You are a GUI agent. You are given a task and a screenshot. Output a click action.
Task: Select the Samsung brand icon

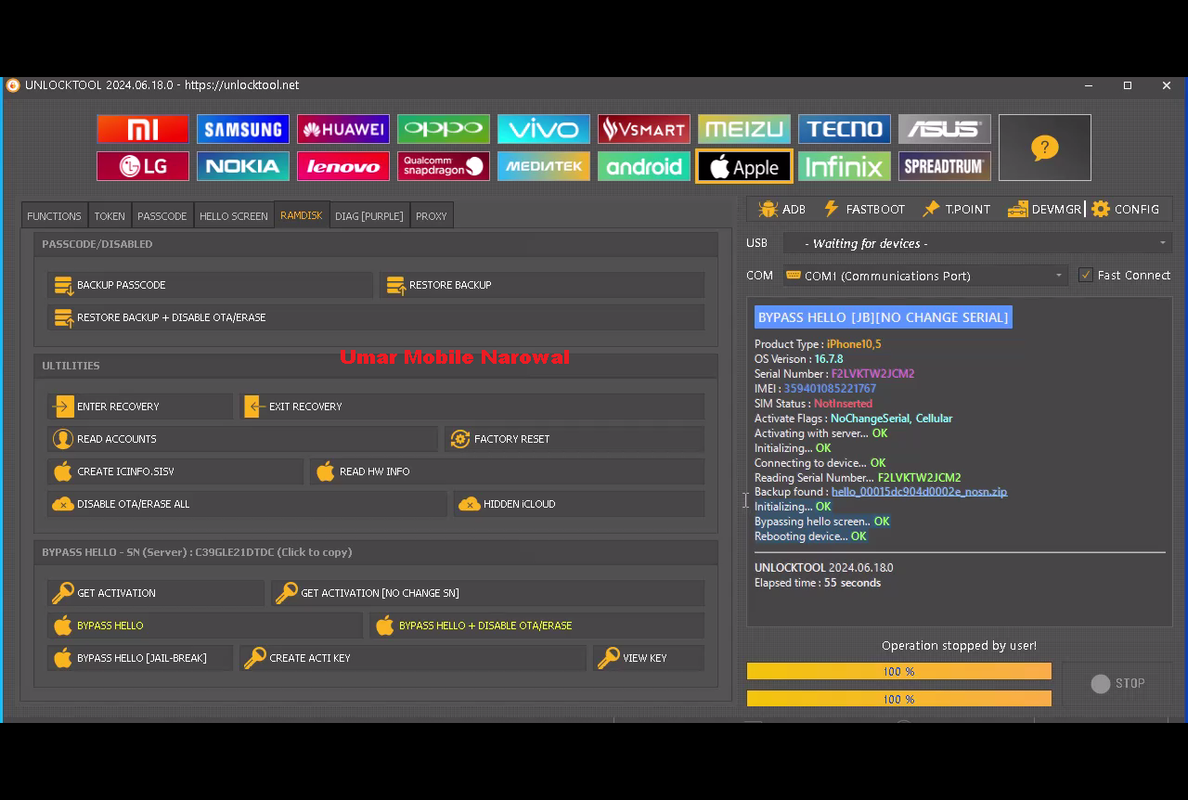[x=242, y=129]
